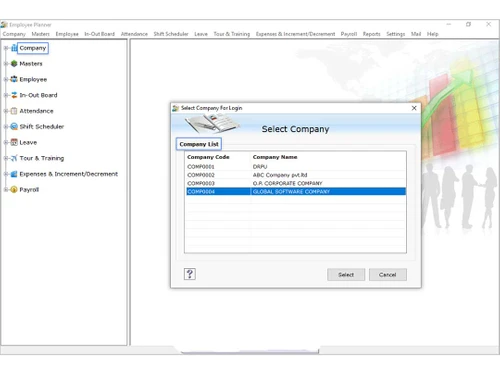Select Company label in tree

(33, 48)
